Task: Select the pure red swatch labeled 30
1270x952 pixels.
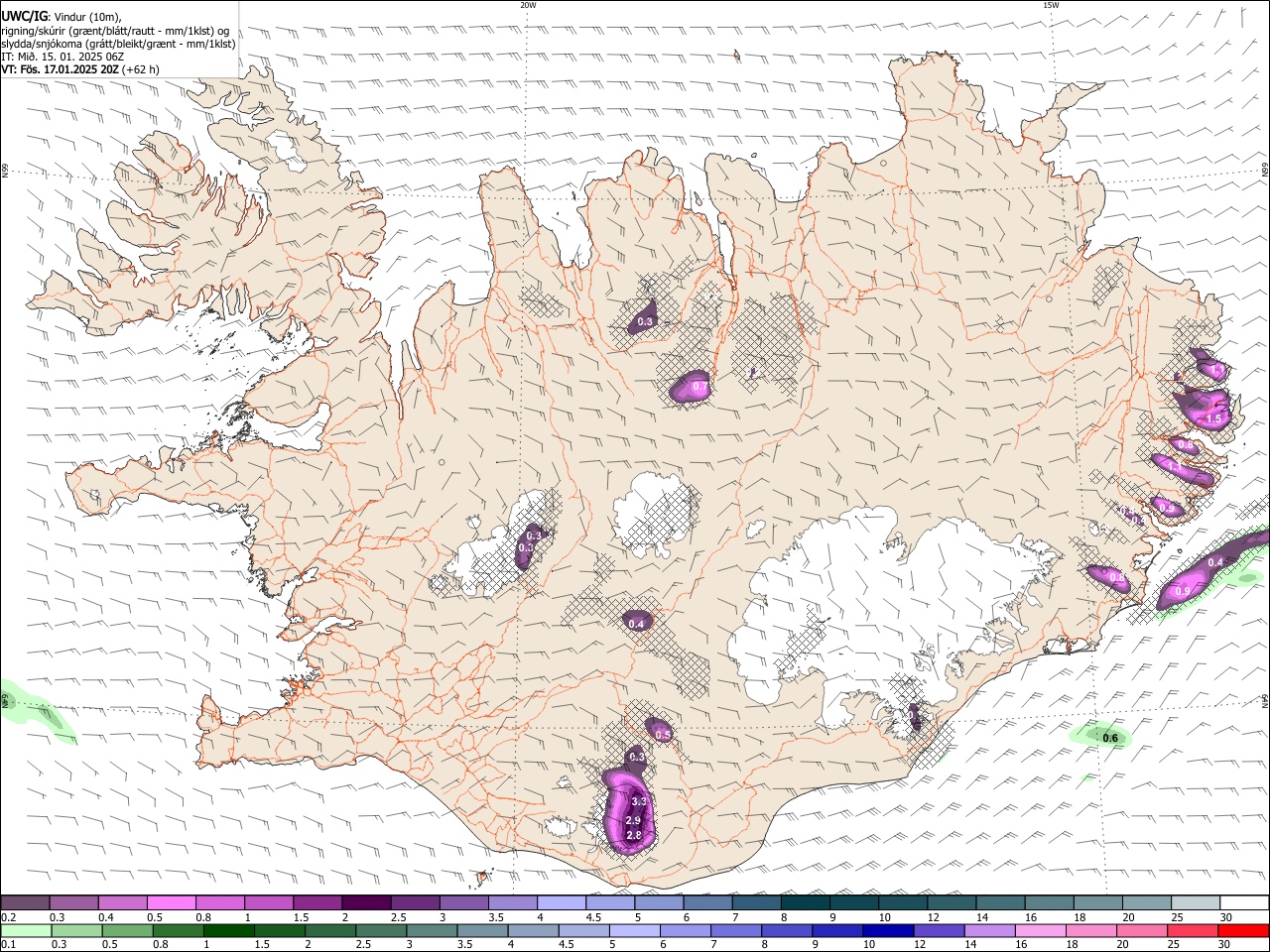Action: 1242,930
